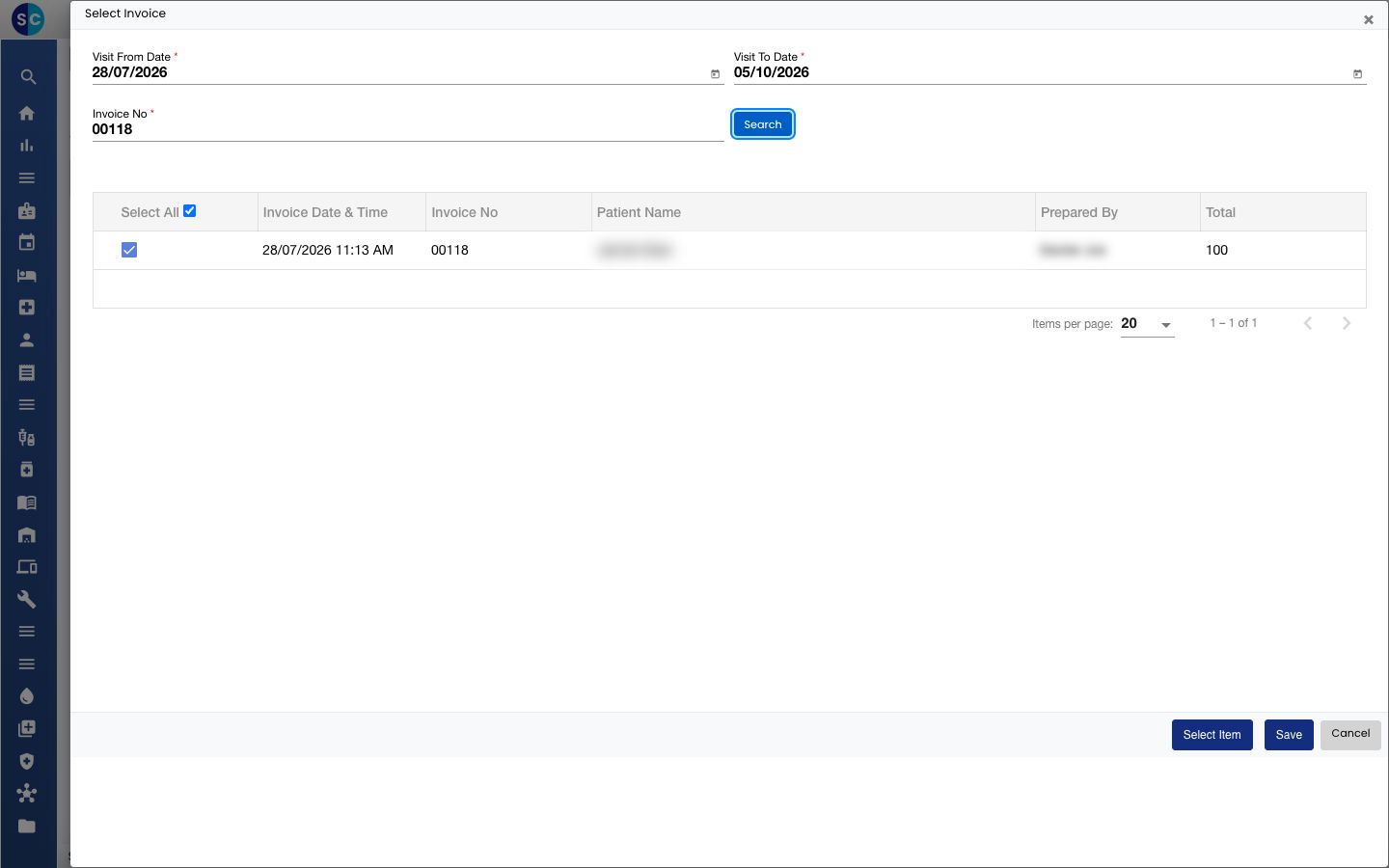This screenshot has width=1389, height=868.
Task: Open the calendar icon in sidebar
Action: click(x=27, y=243)
